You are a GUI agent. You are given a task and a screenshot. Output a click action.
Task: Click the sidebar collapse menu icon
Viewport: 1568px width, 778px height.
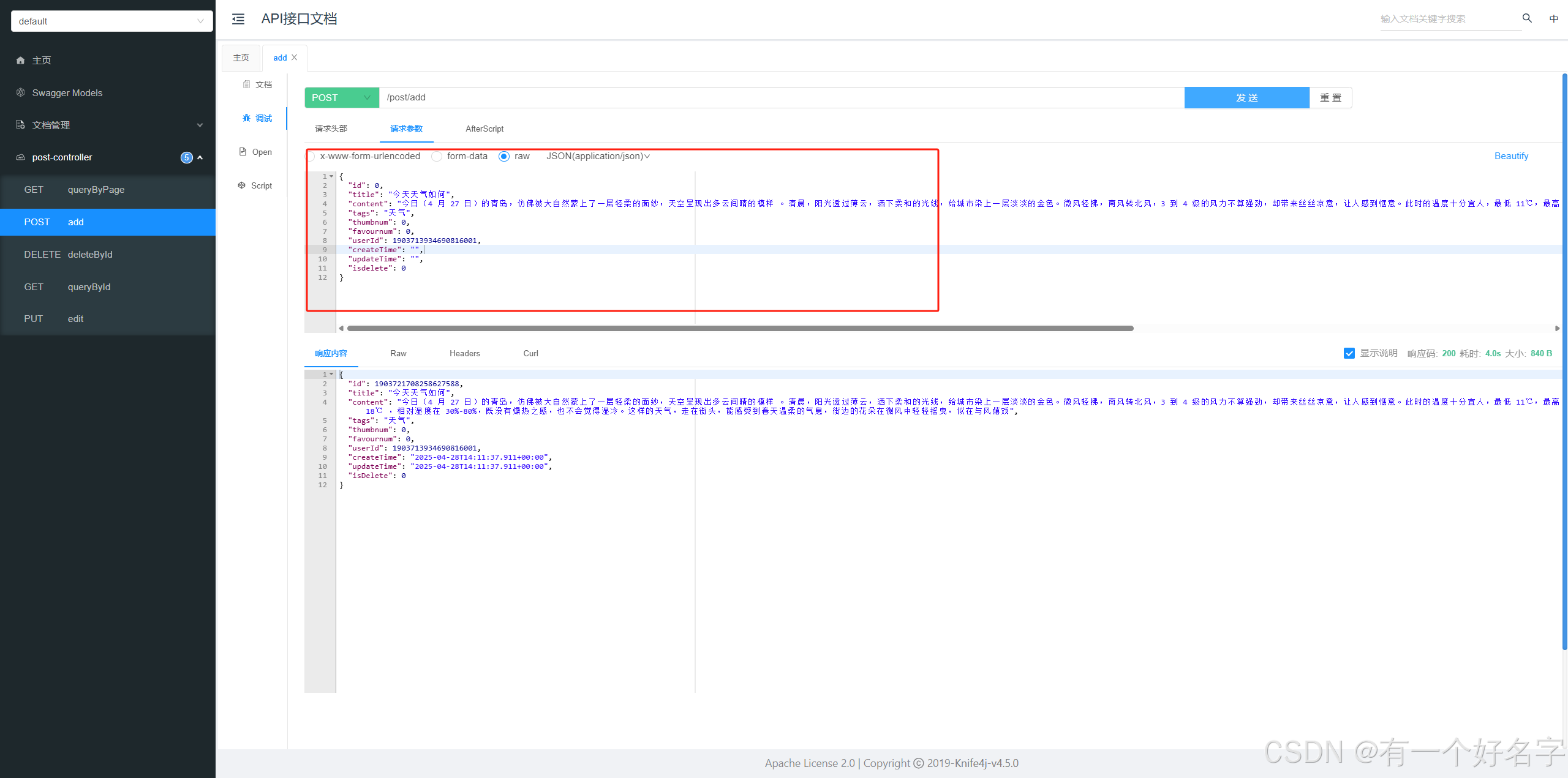click(238, 19)
